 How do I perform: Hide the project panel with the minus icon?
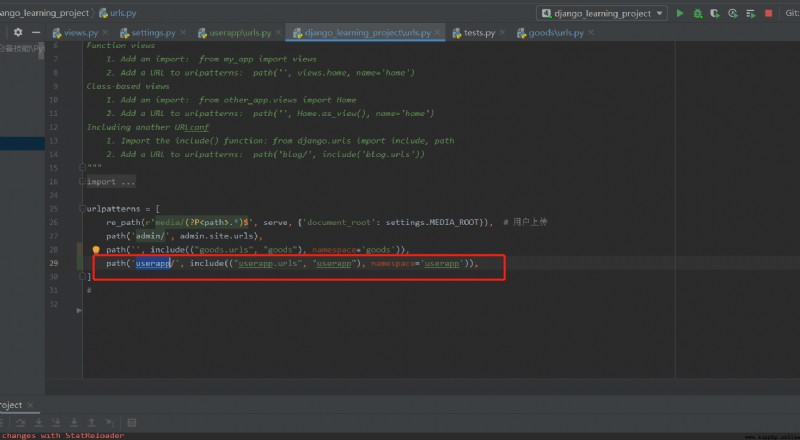[x=36, y=32]
